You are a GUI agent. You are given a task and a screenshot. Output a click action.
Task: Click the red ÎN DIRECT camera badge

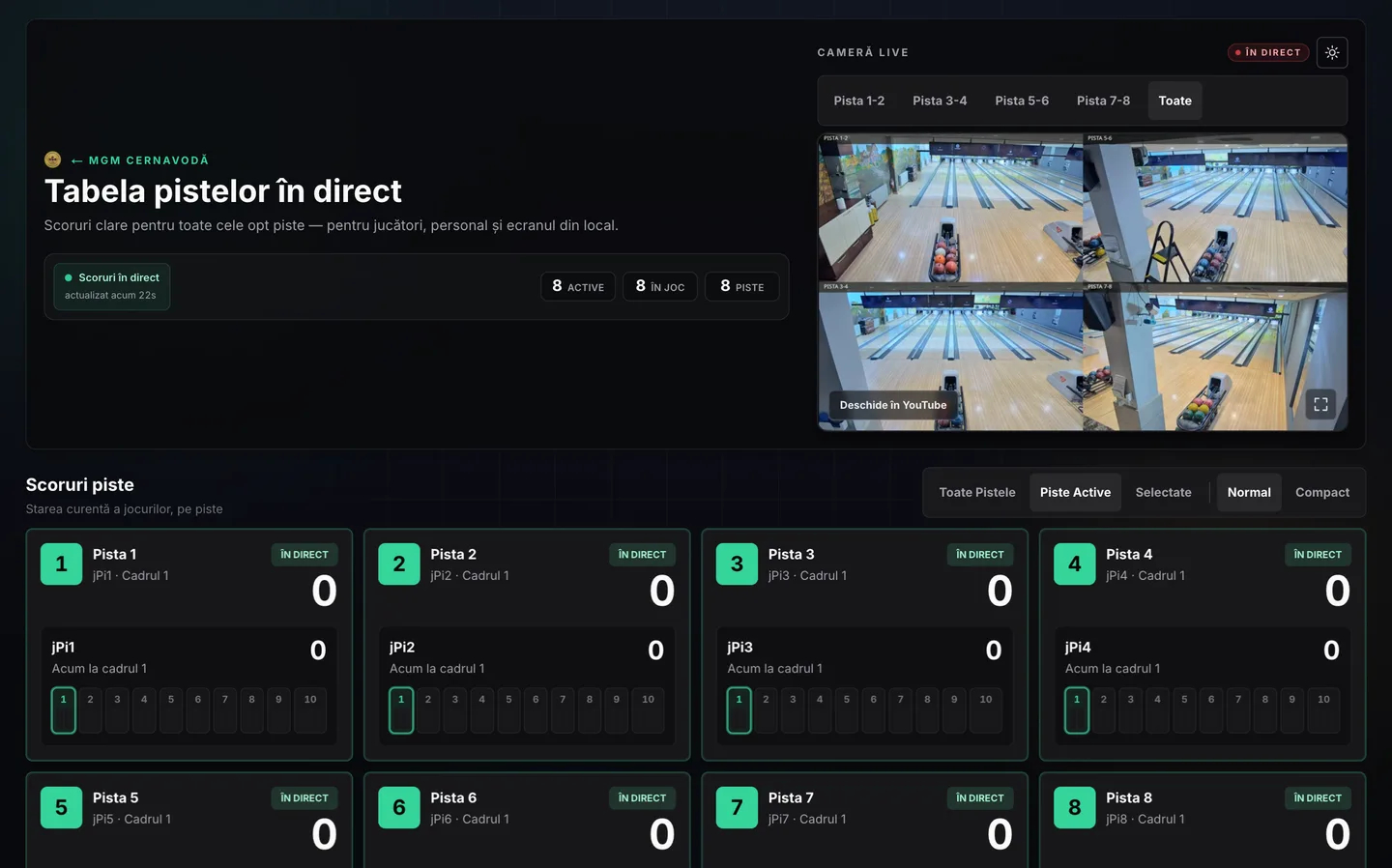coord(1268,52)
